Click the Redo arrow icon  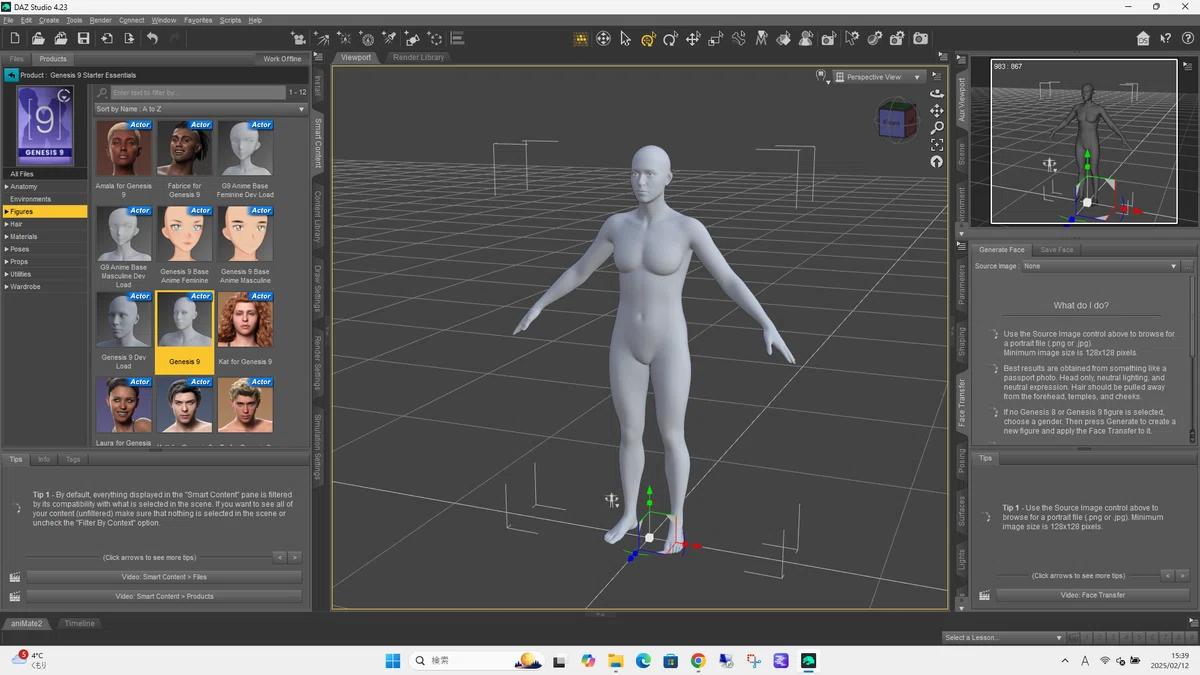click(x=175, y=38)
